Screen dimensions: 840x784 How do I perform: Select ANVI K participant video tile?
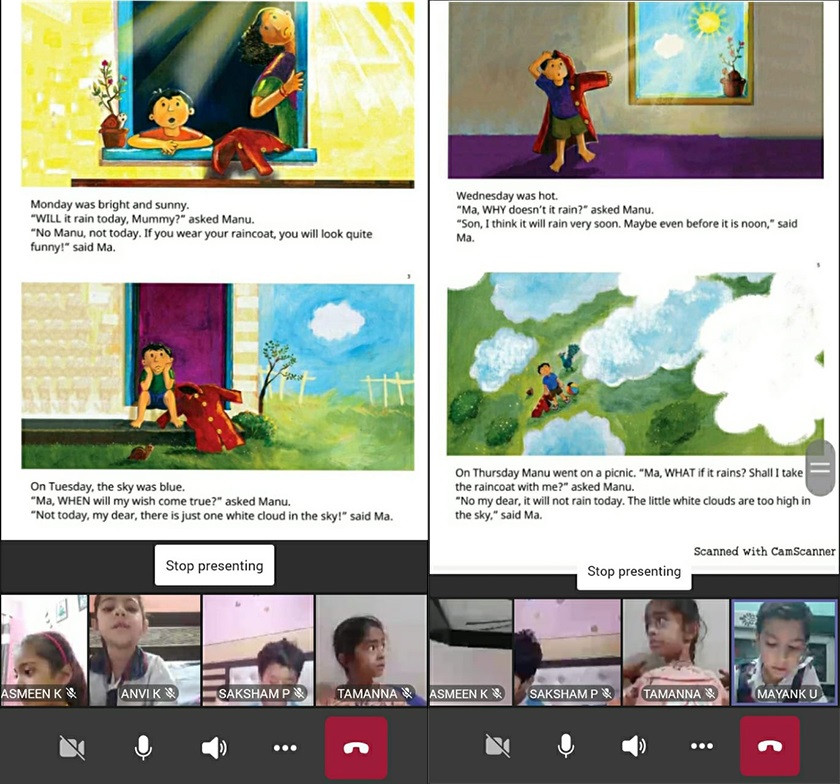point(145,651)
